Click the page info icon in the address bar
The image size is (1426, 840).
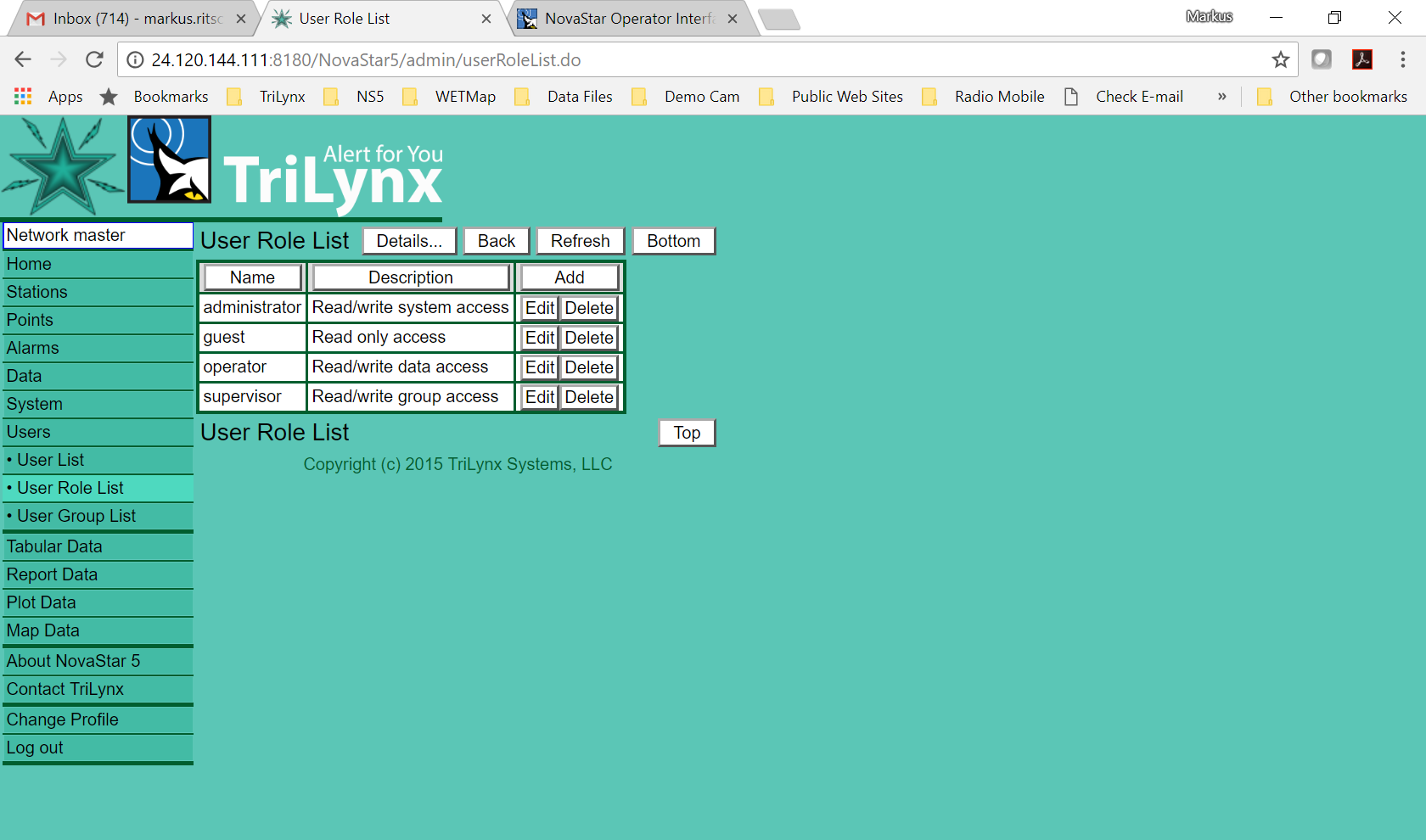134,60
